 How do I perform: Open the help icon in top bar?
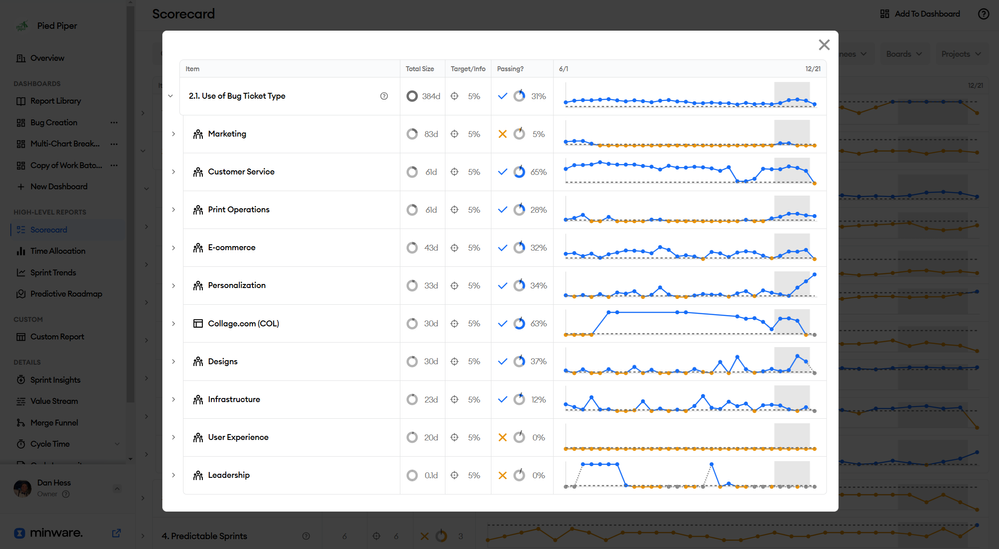pos(984,14)
